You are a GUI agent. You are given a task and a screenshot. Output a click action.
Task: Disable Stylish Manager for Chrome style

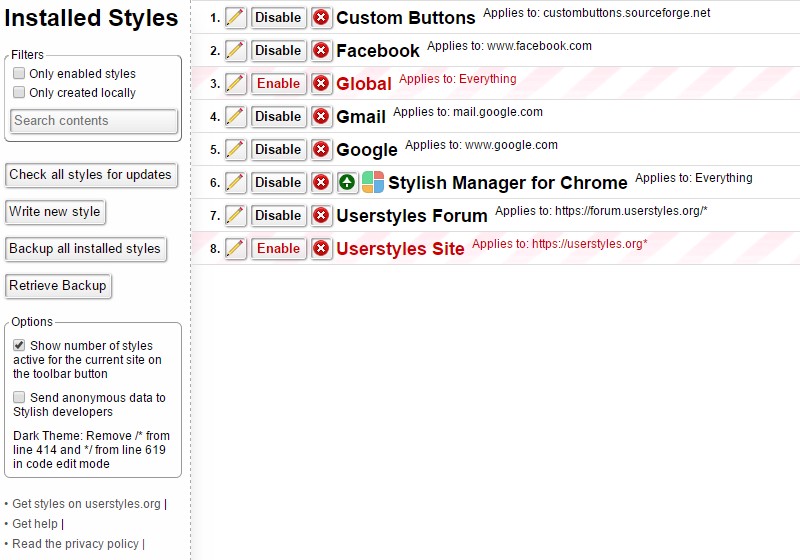(278, 183)
